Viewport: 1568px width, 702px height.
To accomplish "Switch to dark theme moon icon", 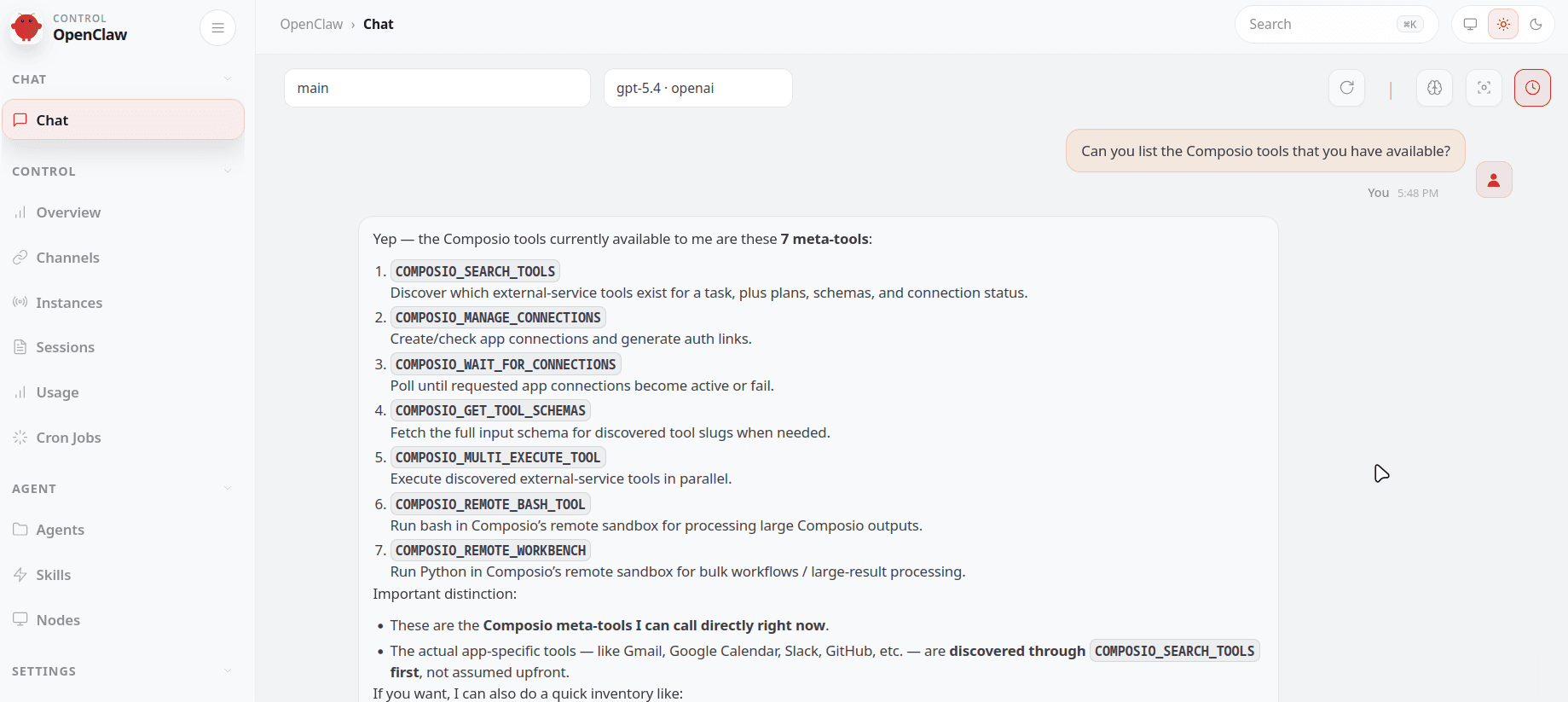I will (x=1536, y=25).
